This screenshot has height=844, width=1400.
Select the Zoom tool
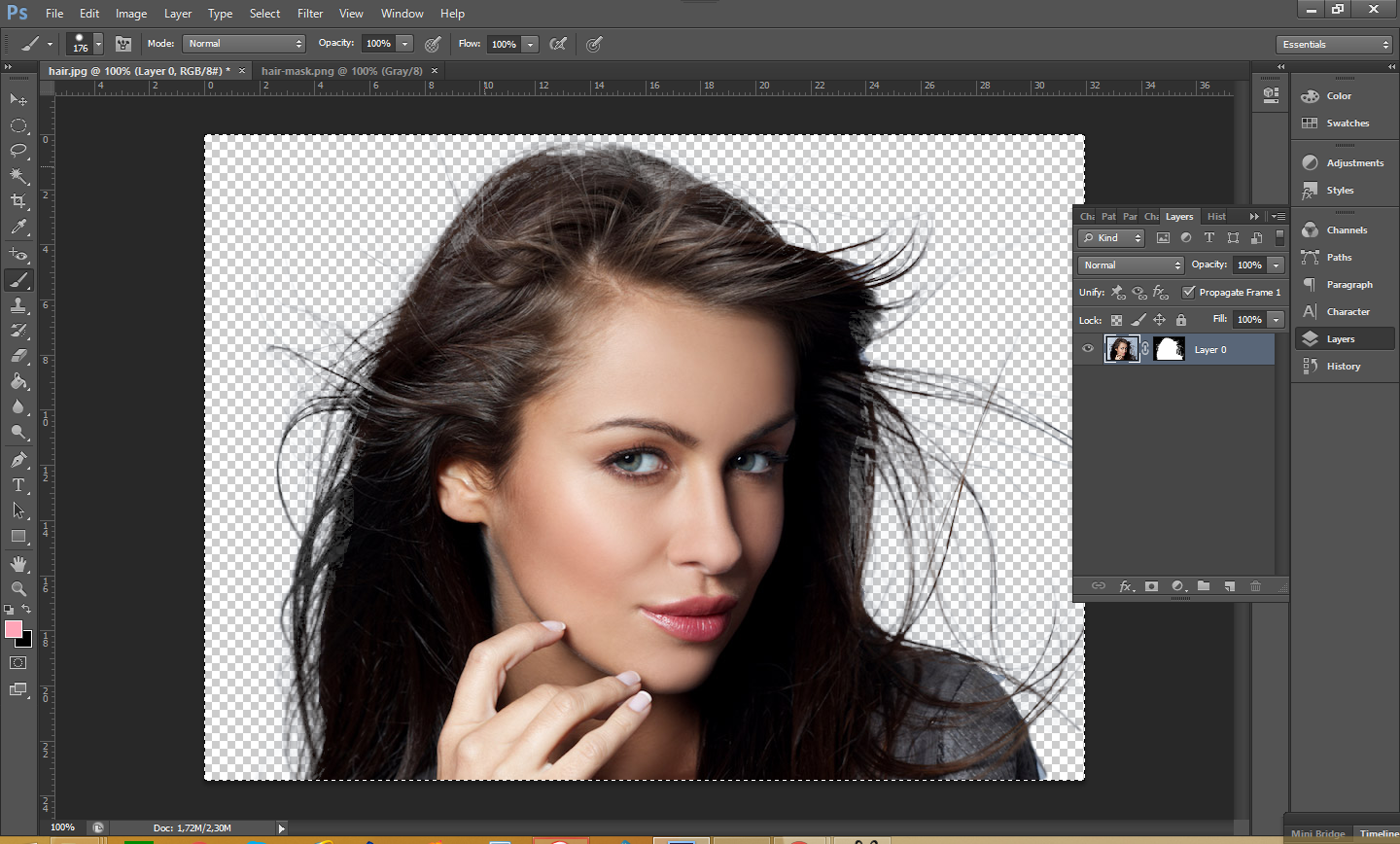[18, 589]
